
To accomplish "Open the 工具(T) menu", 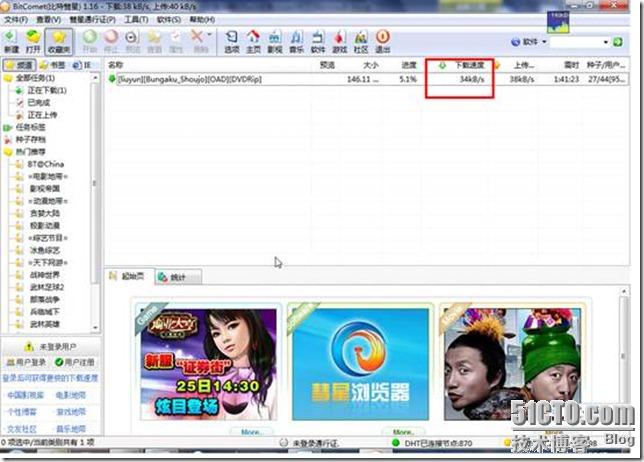I will click(x=136, y=20).
